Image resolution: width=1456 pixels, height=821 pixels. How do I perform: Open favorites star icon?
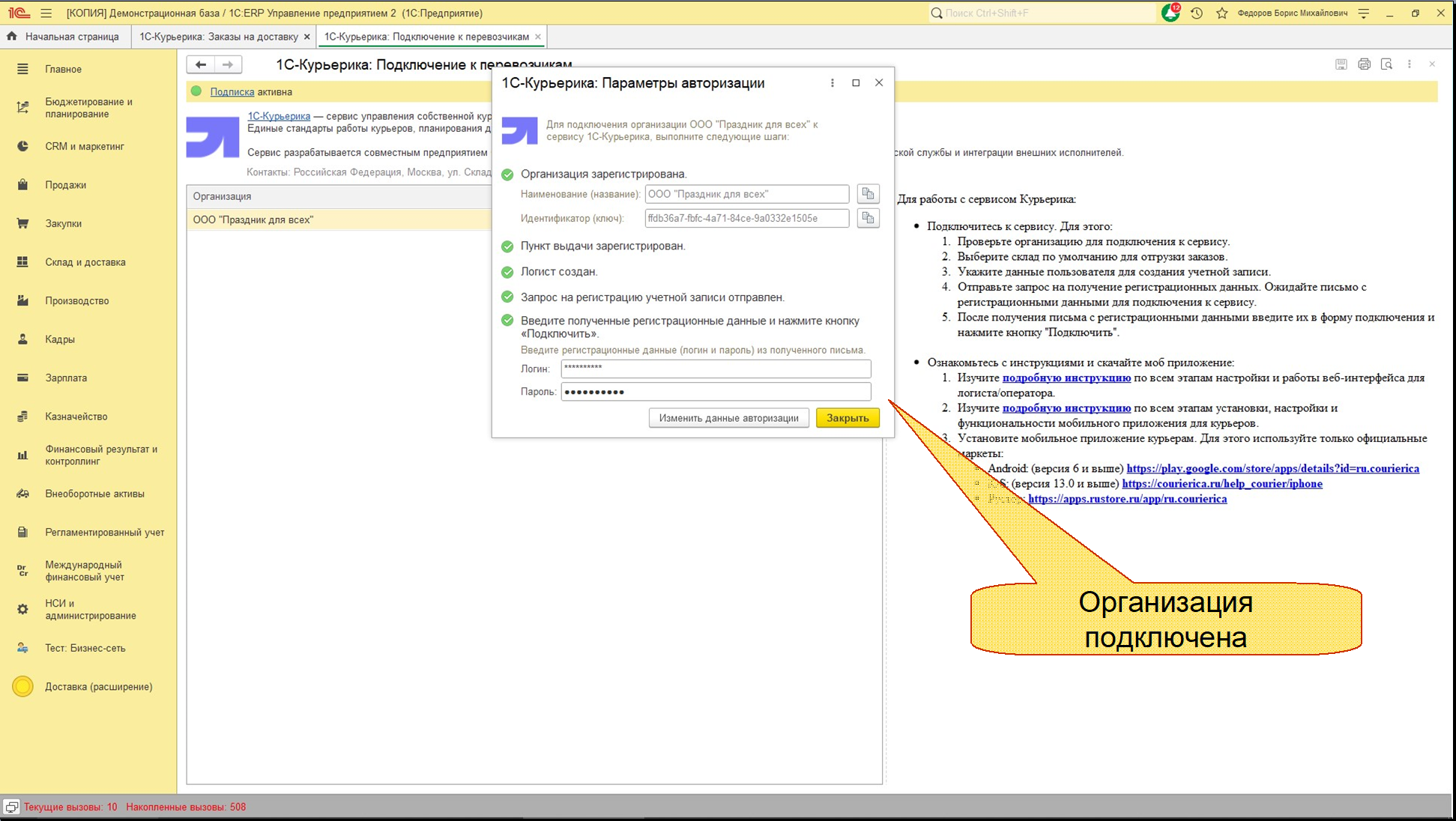[x=1222, y=13]
